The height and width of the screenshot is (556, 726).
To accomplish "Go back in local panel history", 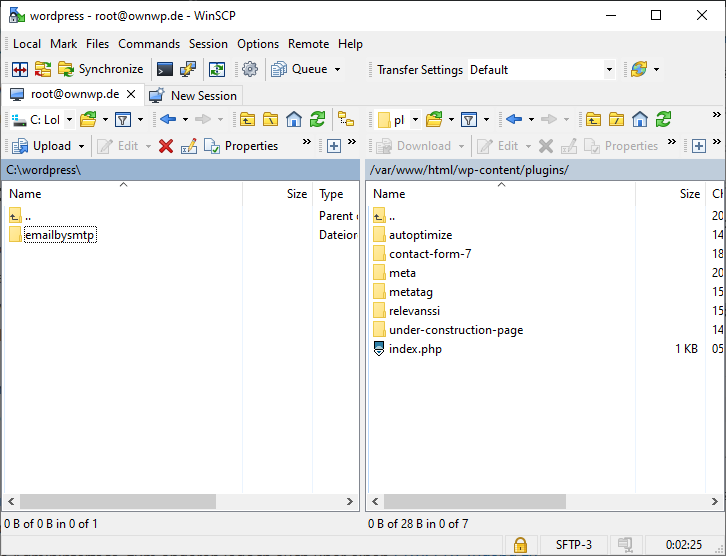I will [168, 119].
